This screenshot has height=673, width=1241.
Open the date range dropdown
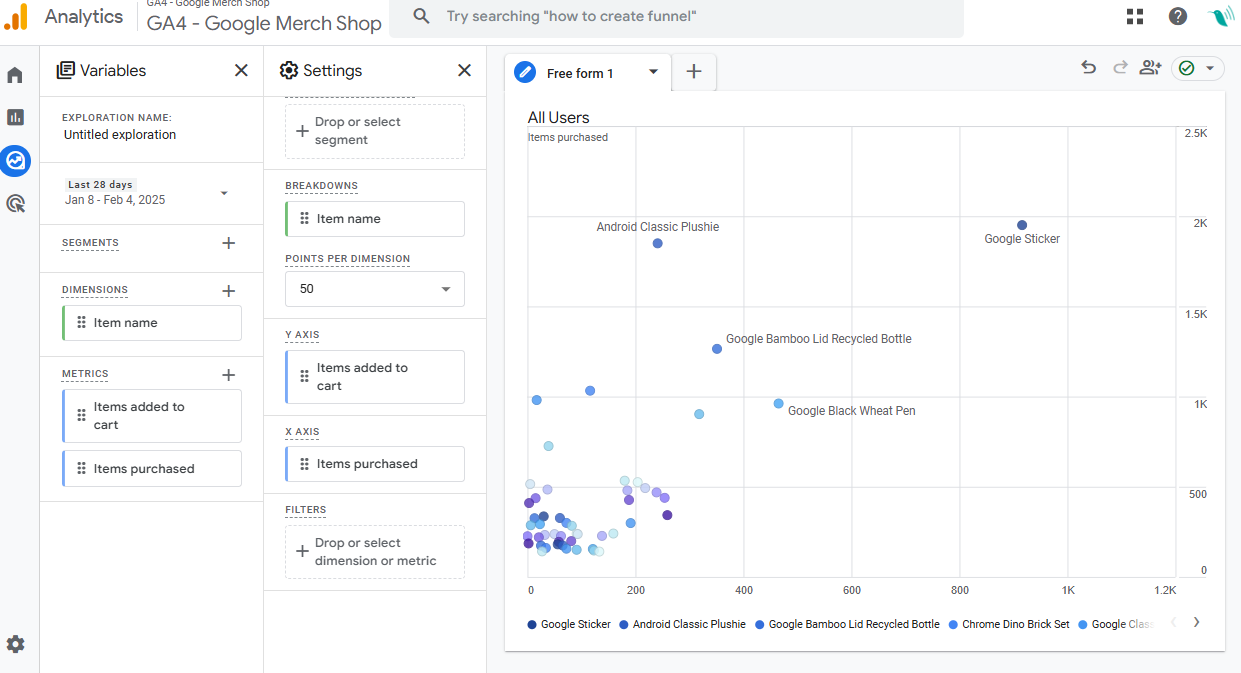point(224,193)
